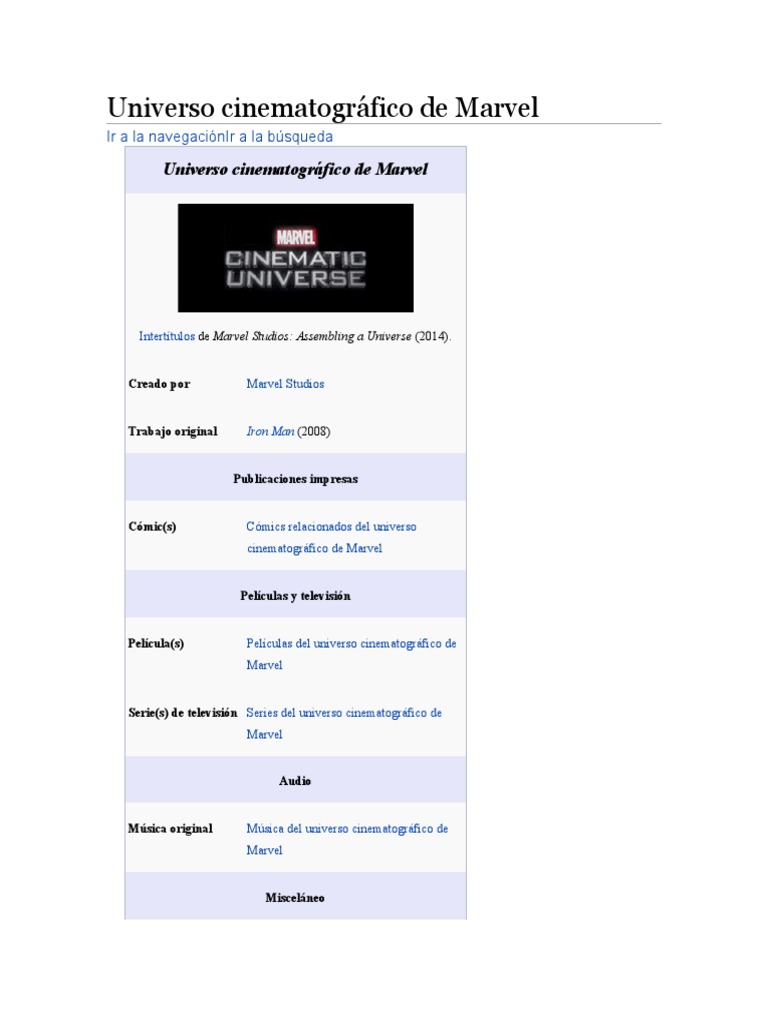Click 'Marvel Studios: Assembling a Universe' caption
This screenshot has width=768, height=1024.
312,336
